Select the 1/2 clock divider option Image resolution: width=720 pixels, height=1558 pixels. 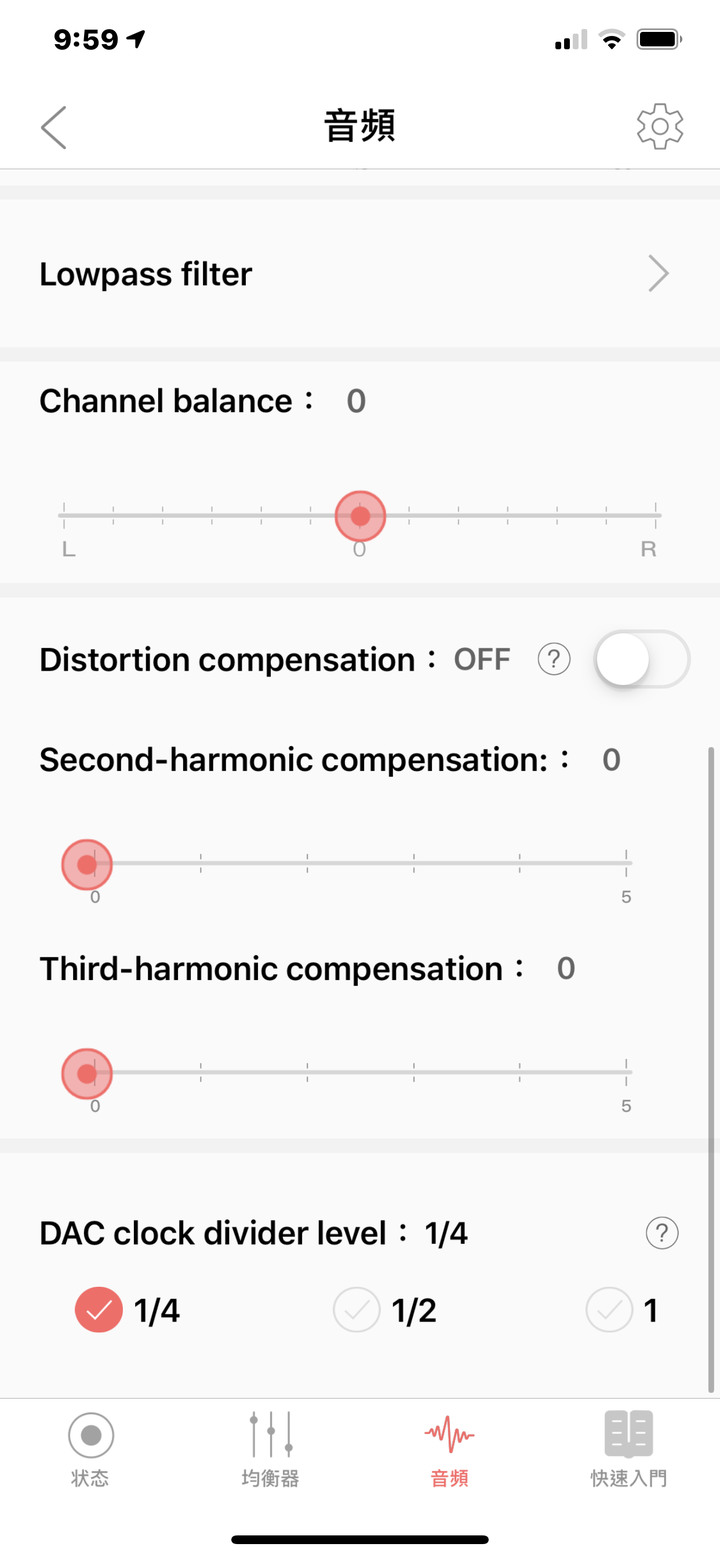(x=385, y=1311)
